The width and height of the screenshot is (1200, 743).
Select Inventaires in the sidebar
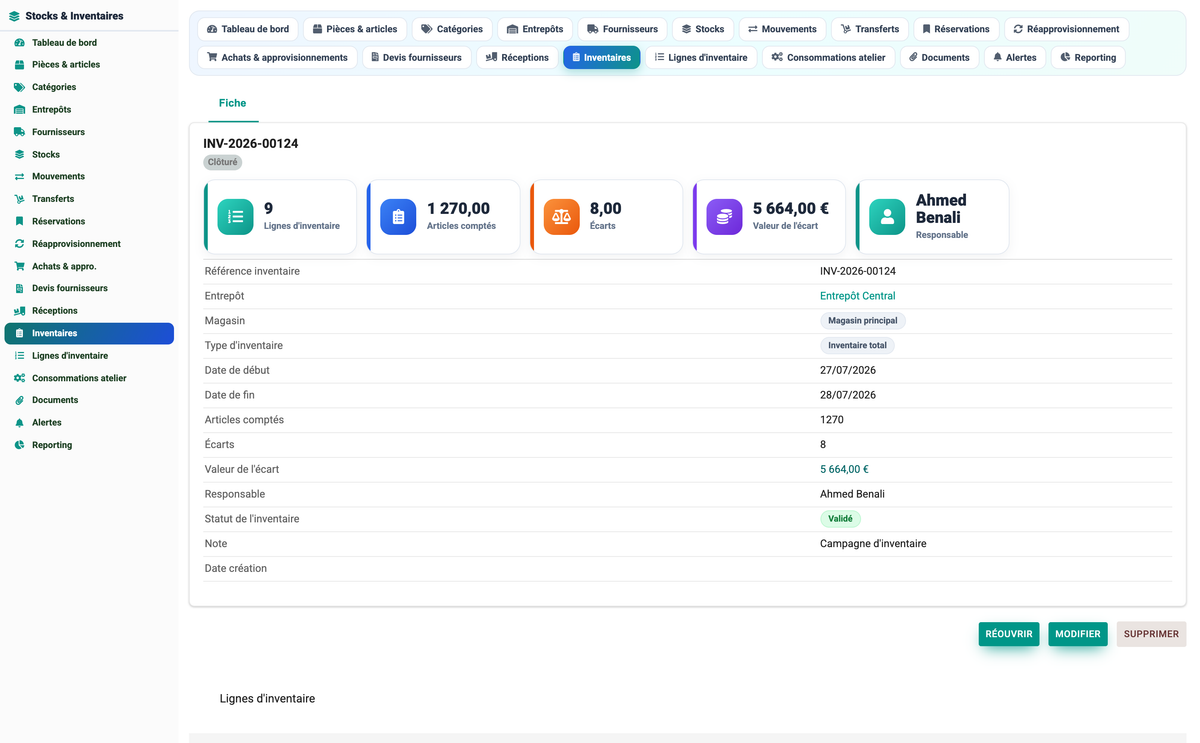[89, 333]
